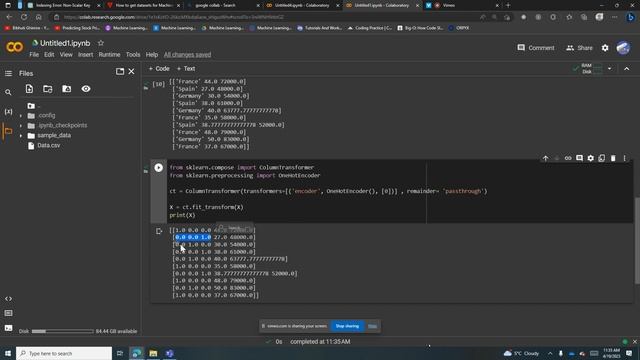Click the notebook vertical scrollbar
This screenshot has height=360, width=640.
click(637, 240)
